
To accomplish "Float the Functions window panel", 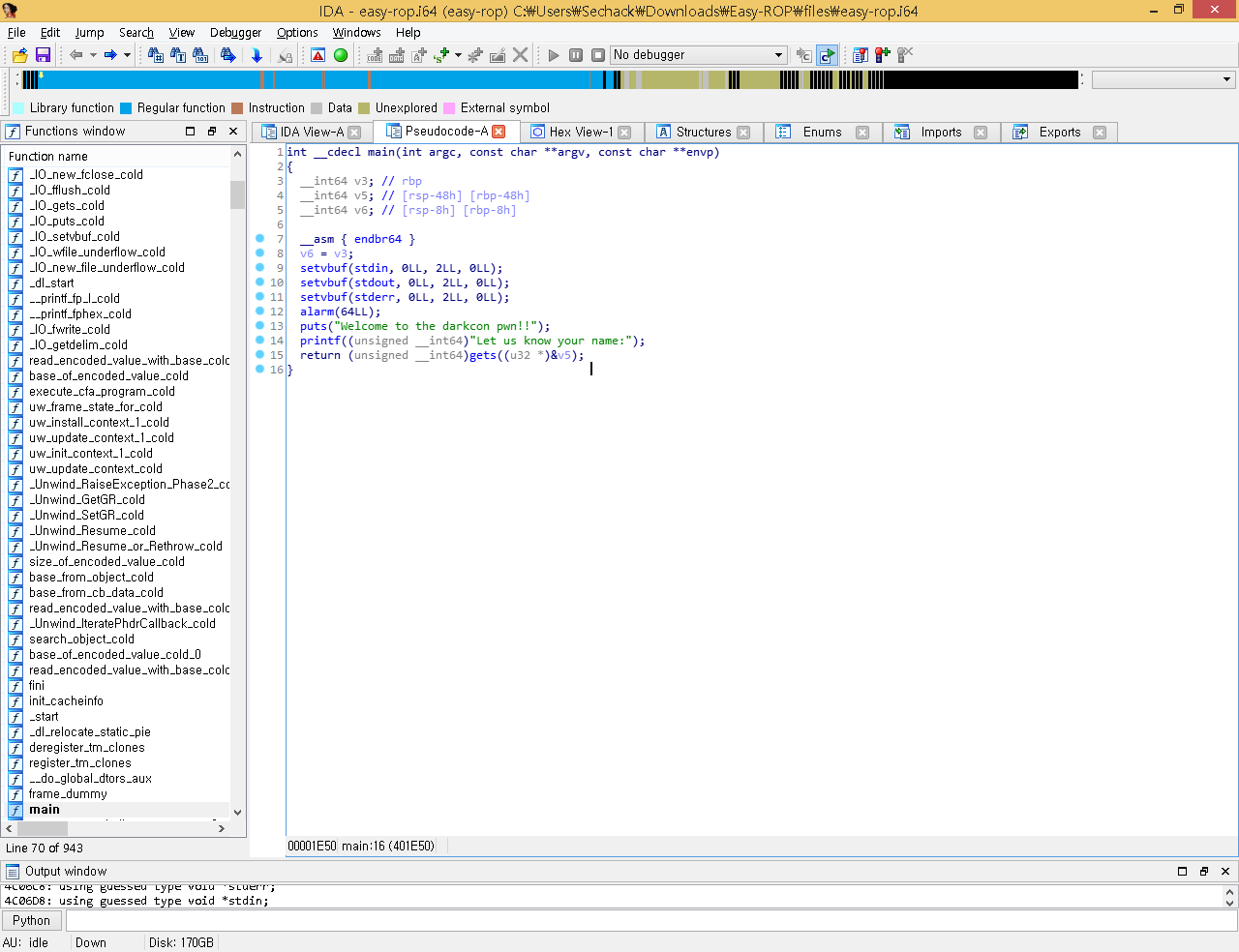I will [x=212, y=132].
